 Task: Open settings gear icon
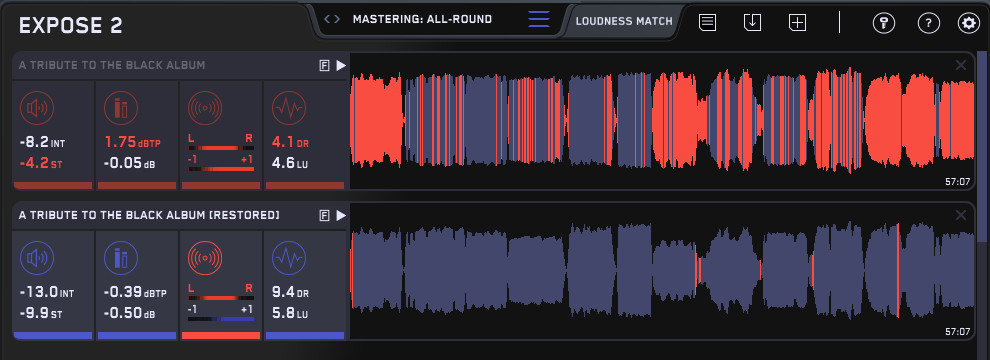tap(968, 23)
